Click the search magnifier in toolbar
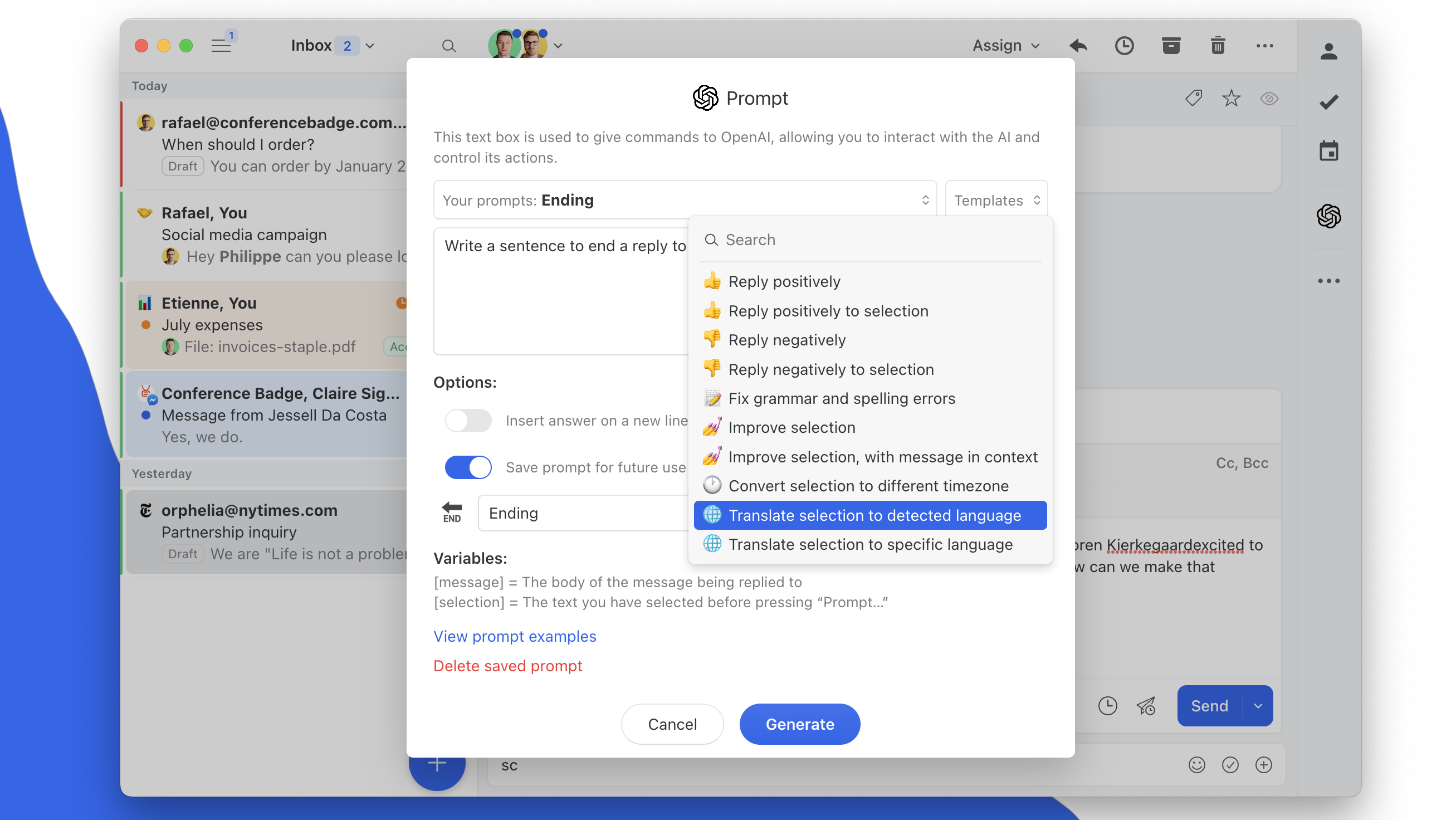Image resolution: width=1456 pixels, height=820 pixels. coord(448,46)
